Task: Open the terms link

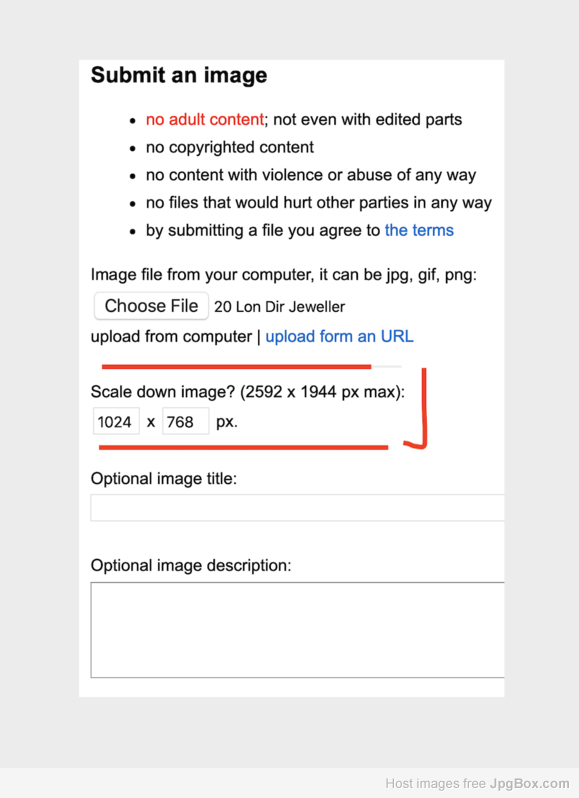Action: click(419, 231)
